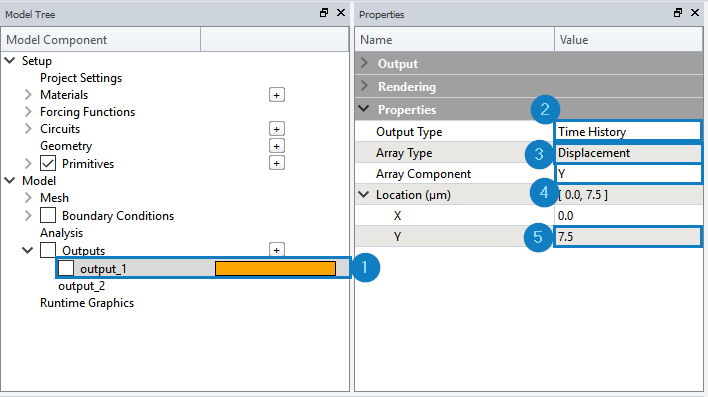Expand the Rendering property group
Screen dimensions: 708x397
coord(364,86)
